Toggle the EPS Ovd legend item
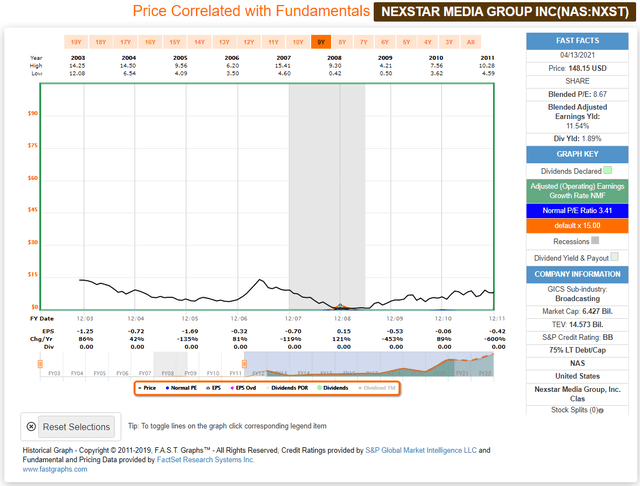This screenshot has width=640, height=486. click(x=243, y=388)
